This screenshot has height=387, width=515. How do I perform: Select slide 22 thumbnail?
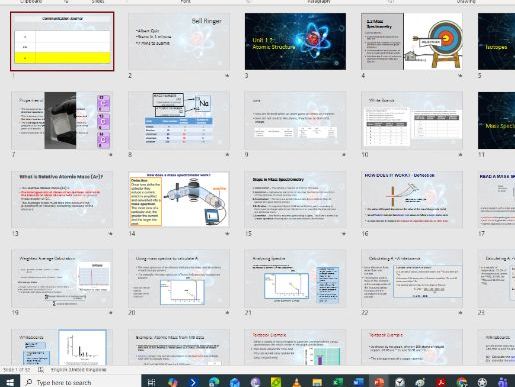tap(412, 278)
